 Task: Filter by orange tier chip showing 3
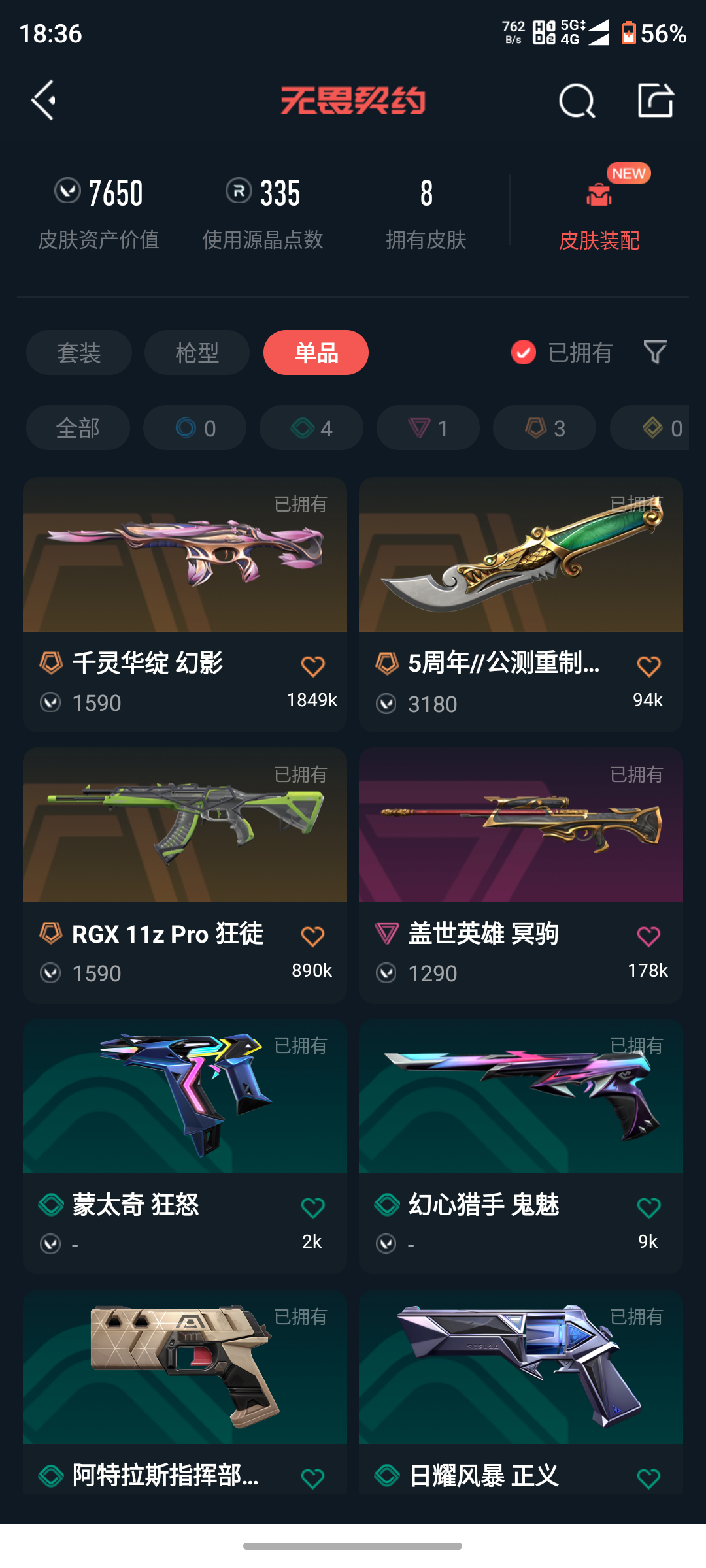click(x=545, y=428)
